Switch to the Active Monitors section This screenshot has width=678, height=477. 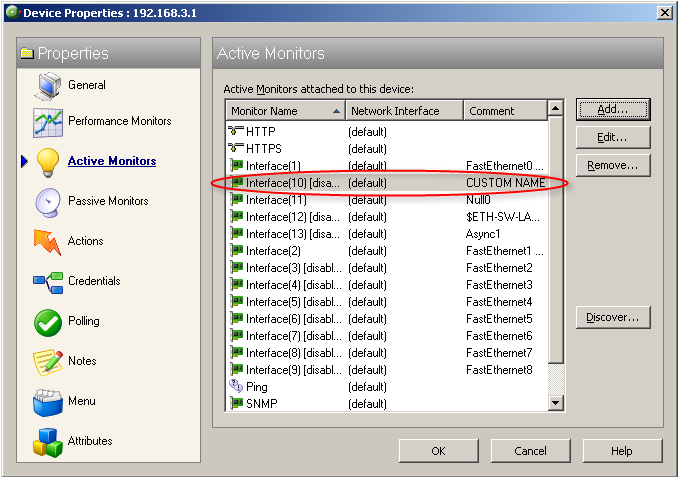point(111,161)
